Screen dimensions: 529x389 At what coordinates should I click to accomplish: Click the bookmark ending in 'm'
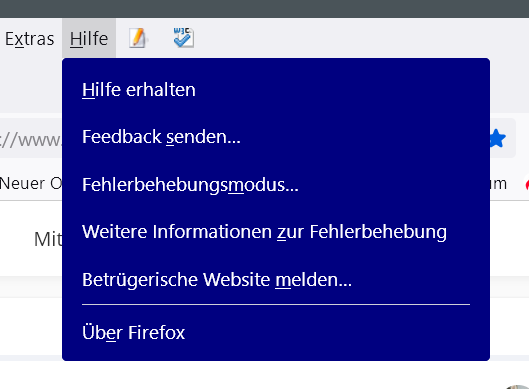click(x=498, y=184)
